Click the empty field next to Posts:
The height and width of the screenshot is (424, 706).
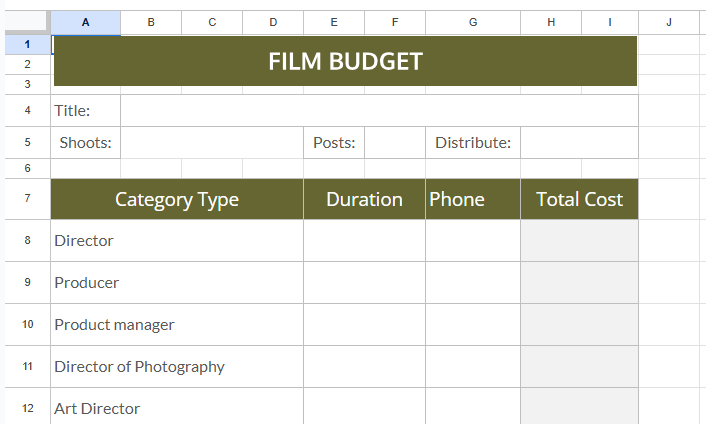point(394,143)
